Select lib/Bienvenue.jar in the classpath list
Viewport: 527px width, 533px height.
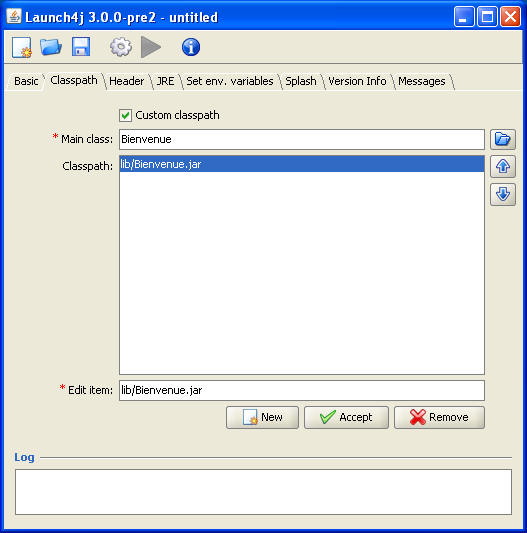pyautogui.click(x=302, y=164)
